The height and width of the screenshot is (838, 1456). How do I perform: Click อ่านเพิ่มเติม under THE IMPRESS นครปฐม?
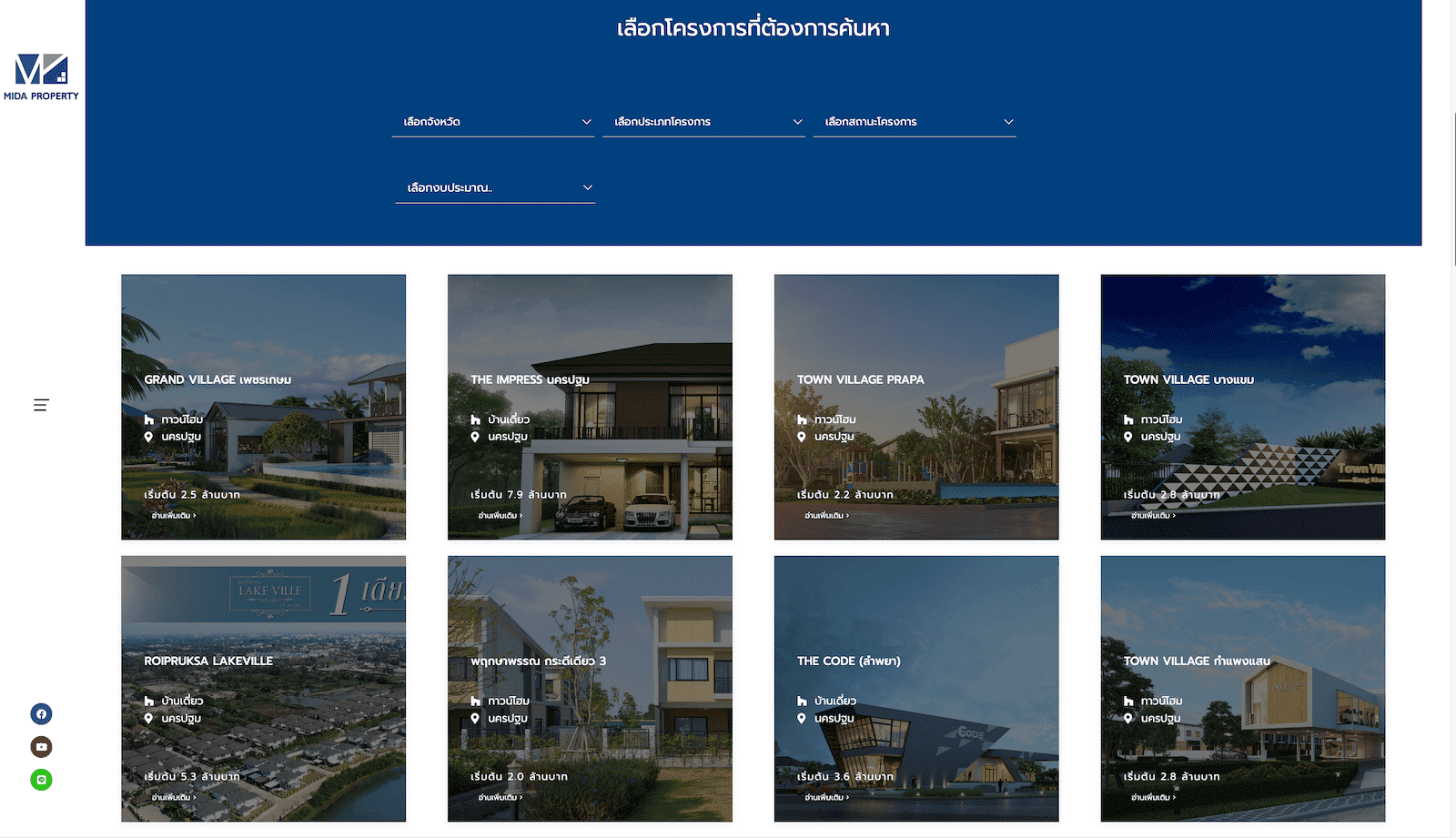[x=500, y=516]
